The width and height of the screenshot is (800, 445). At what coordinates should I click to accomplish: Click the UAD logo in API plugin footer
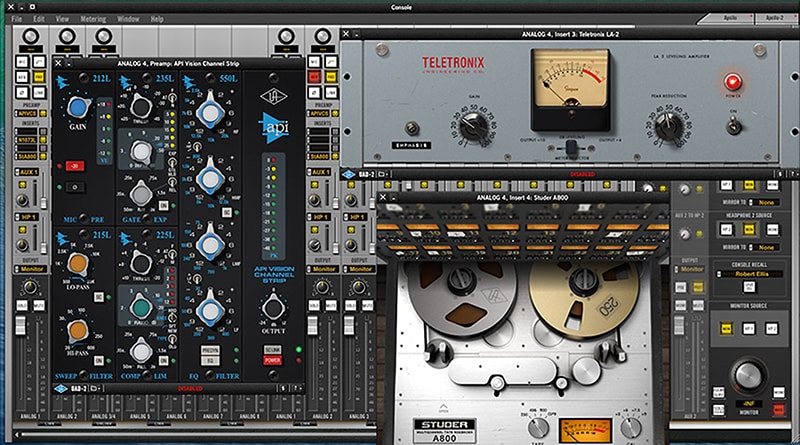coord(61,388)
